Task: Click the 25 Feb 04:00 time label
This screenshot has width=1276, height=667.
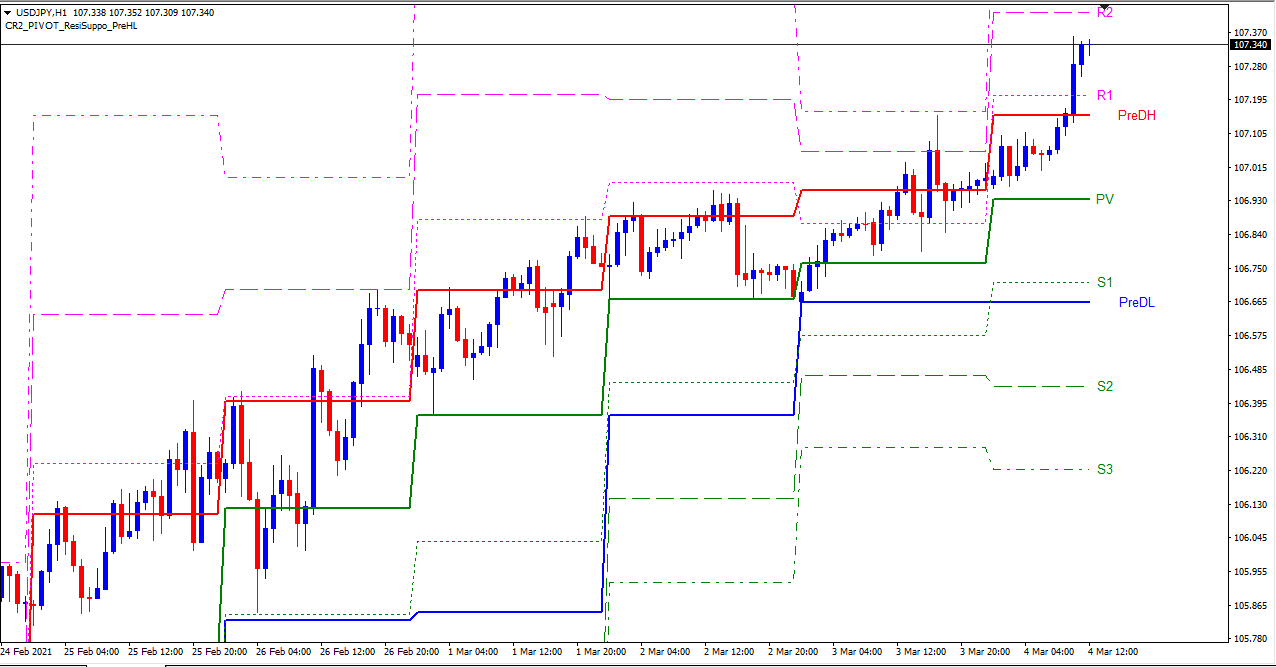Action: (91, 651)
